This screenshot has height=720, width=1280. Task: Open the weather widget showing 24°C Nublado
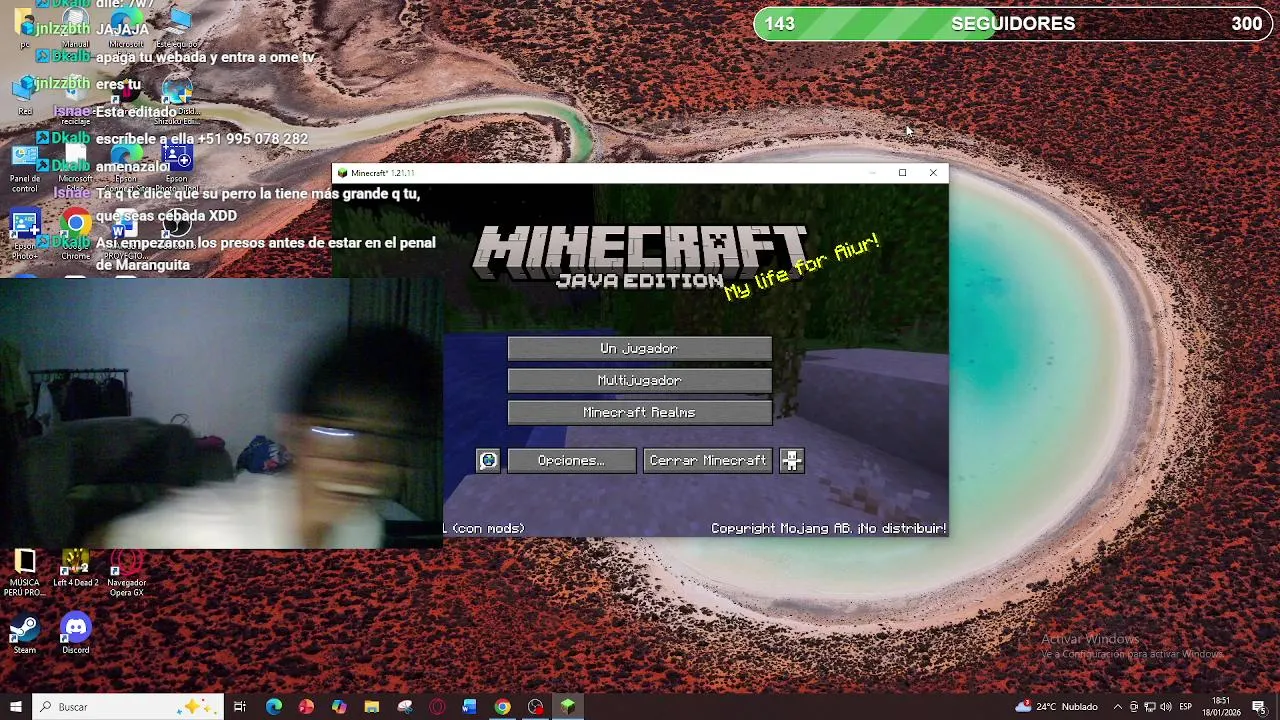(x=1057, y=707)
